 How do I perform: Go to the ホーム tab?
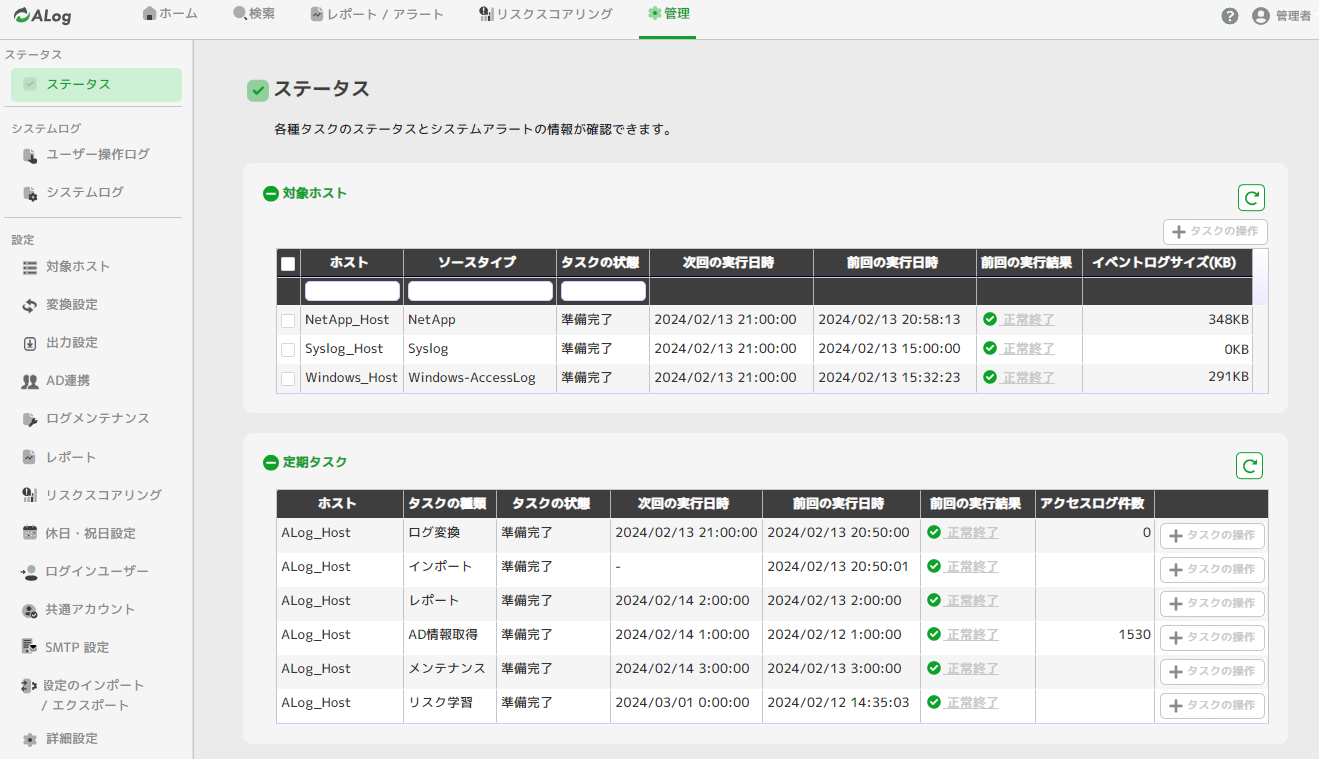(x=170, y=14)
